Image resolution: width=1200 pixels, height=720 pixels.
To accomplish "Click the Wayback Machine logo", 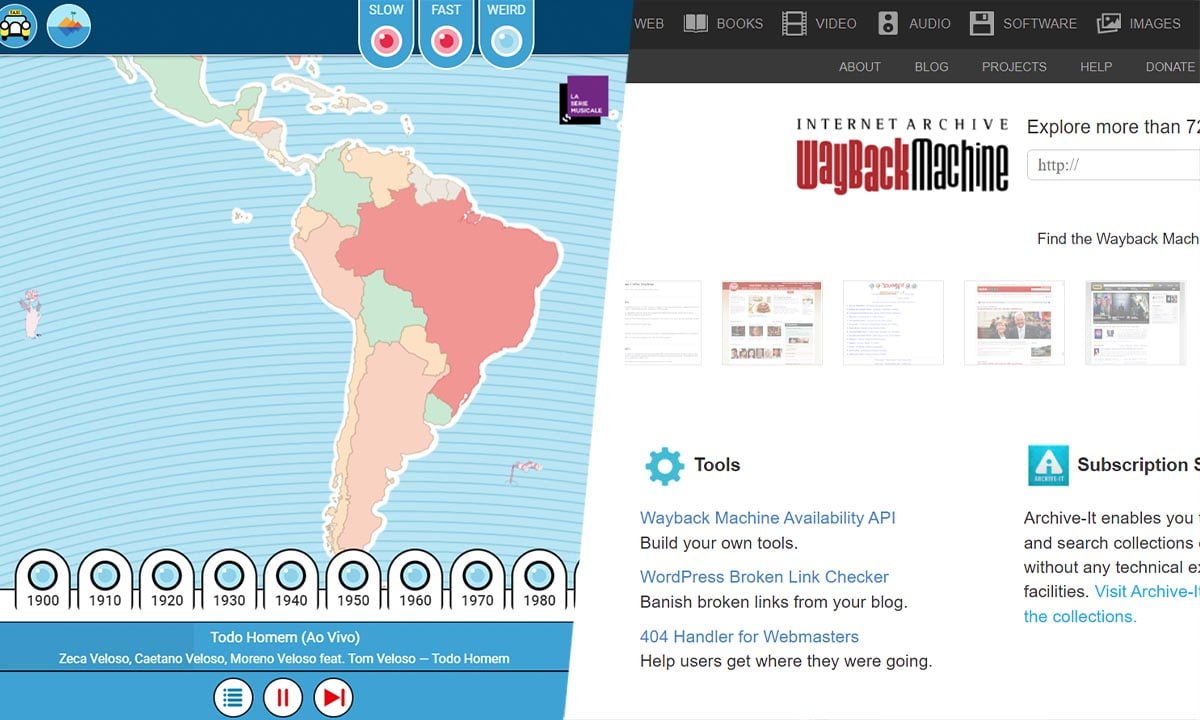I will tap(903, 156).
